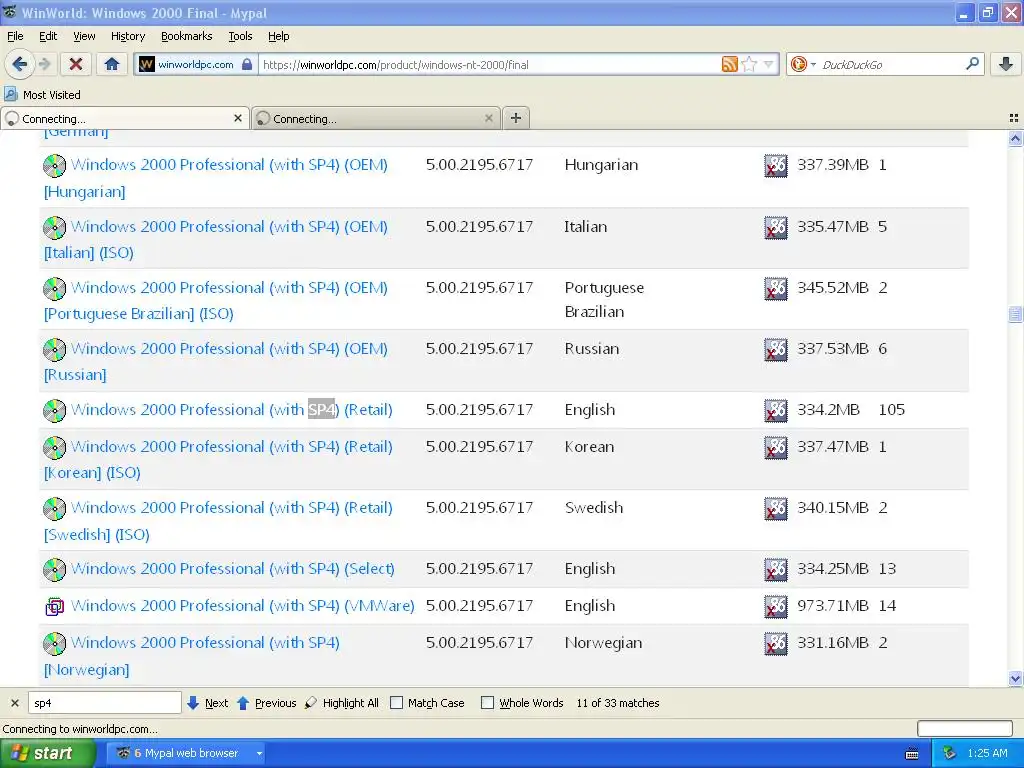Open the File menu
The width and height of the screenshot is (1024, 768).
(15, 36)
